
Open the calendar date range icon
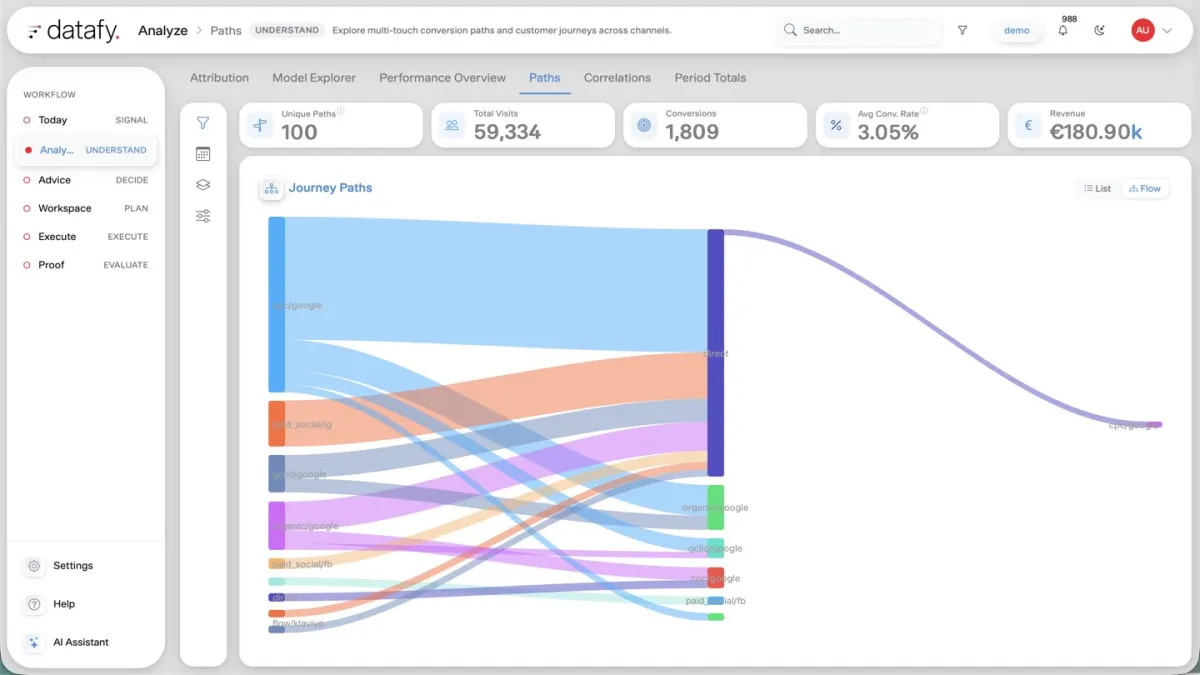(203, 154)
